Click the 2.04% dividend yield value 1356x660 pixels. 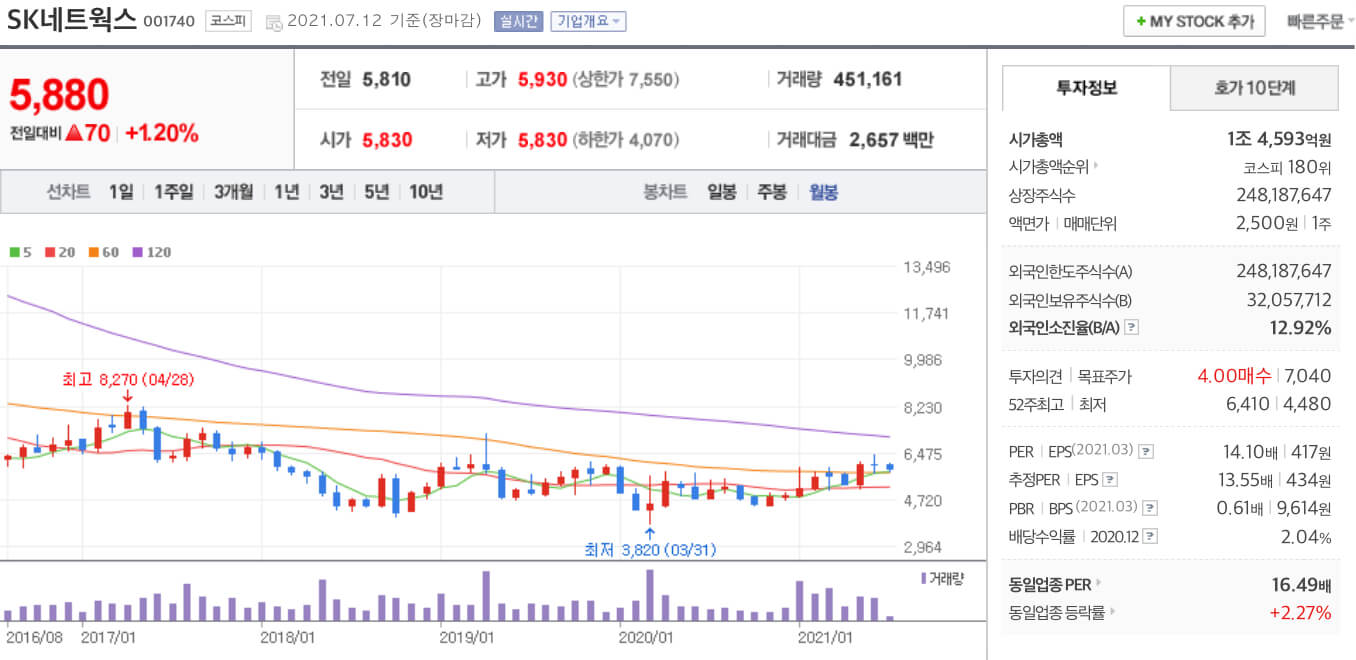pyautogui.click(x=1306, y=537)
